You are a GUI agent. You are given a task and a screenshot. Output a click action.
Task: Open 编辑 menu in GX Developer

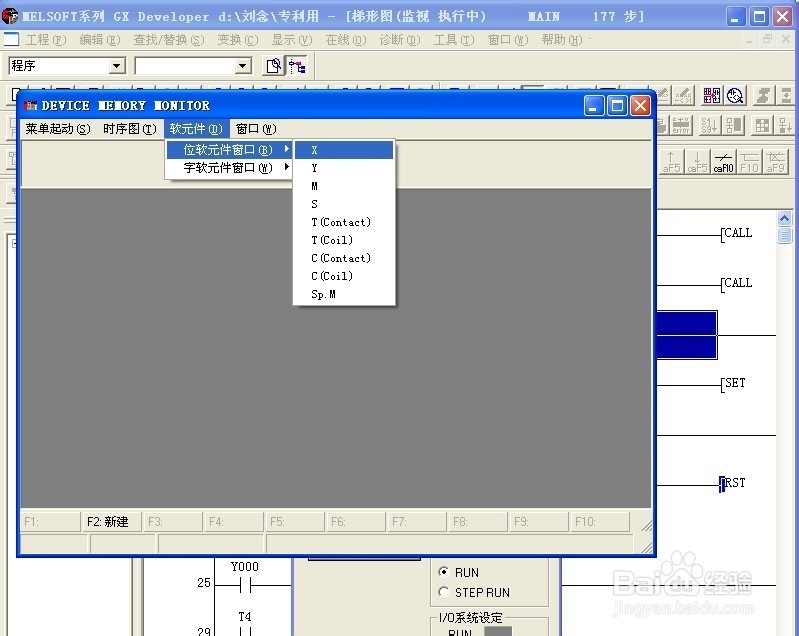coord(99,40)
